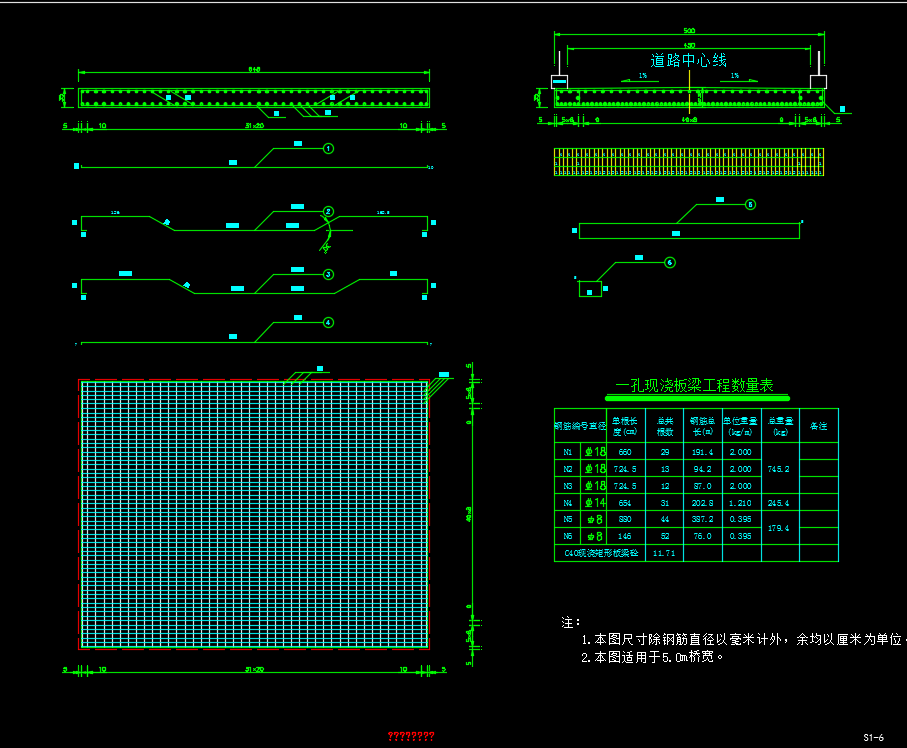Image resolution: width=907 pixels, height=748 pixels.
Task: Select the 道路中心线 label
Action: (688, 60)
